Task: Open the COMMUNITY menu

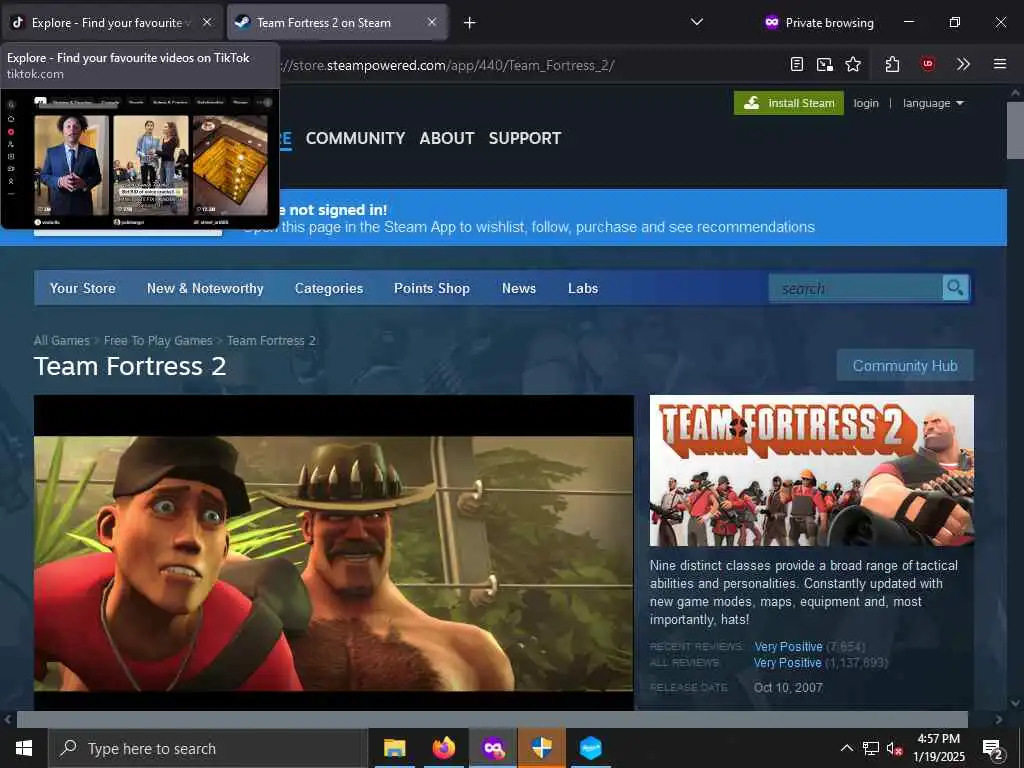Action: tap(355, 138)
